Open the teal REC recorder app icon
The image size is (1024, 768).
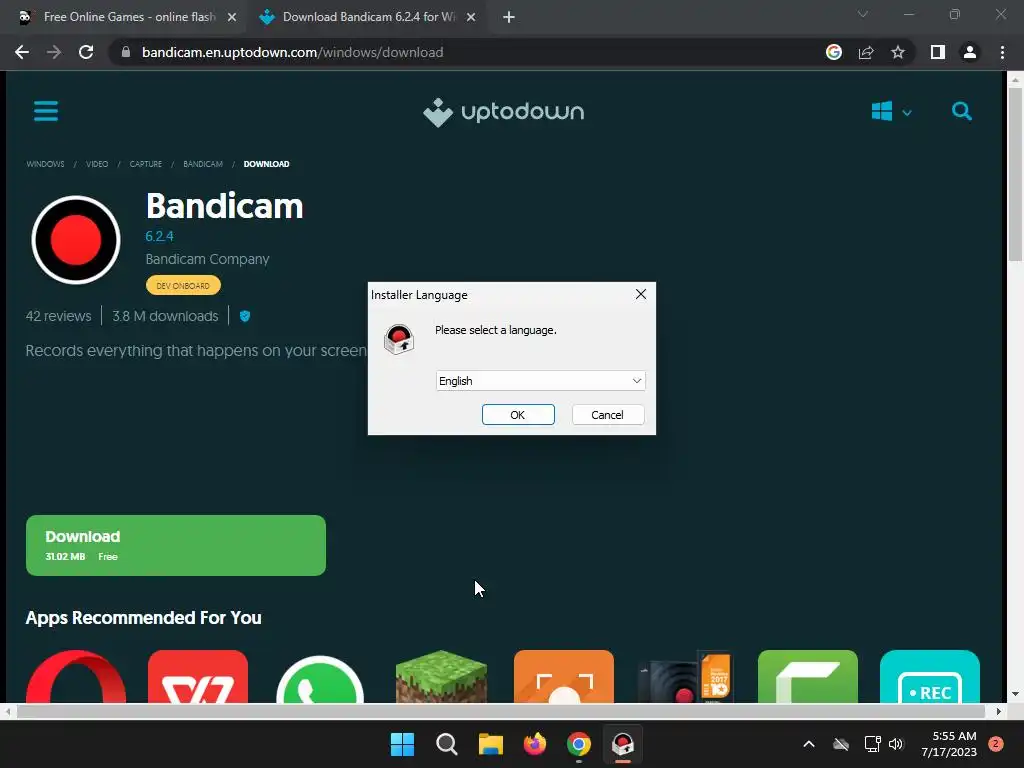(x=930, y=677)
